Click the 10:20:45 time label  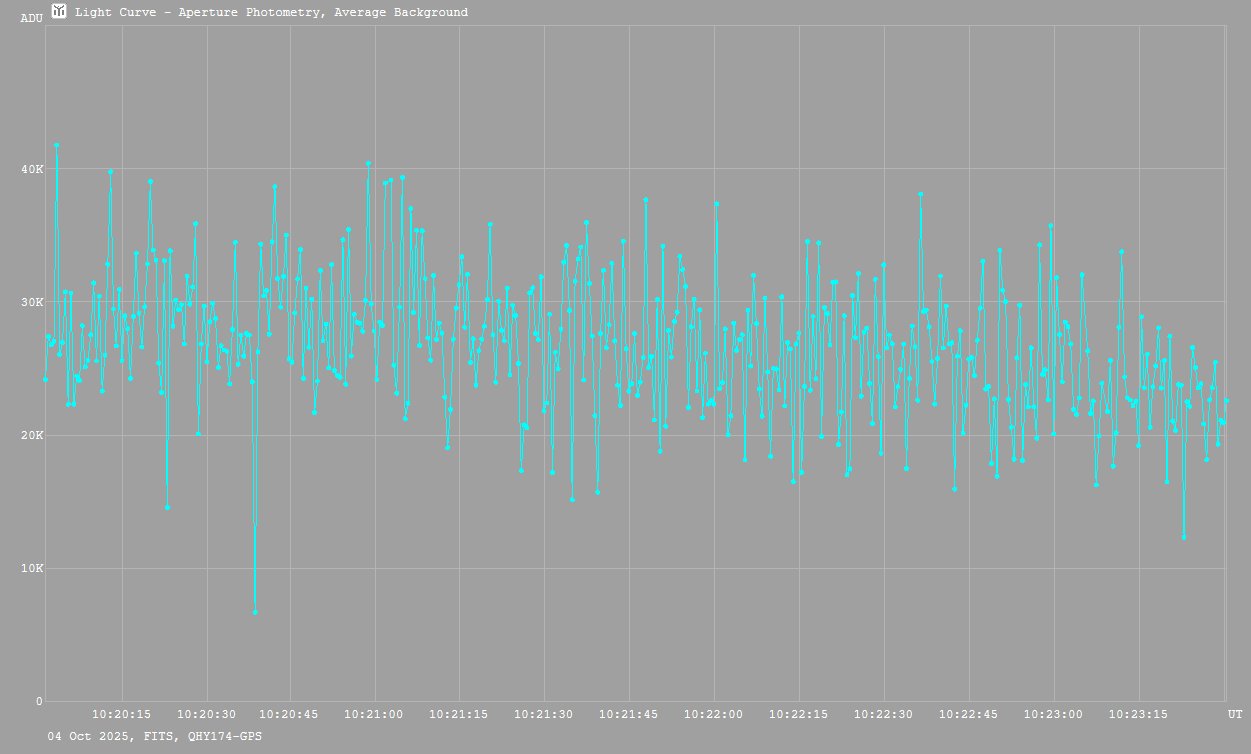point(291,715)
